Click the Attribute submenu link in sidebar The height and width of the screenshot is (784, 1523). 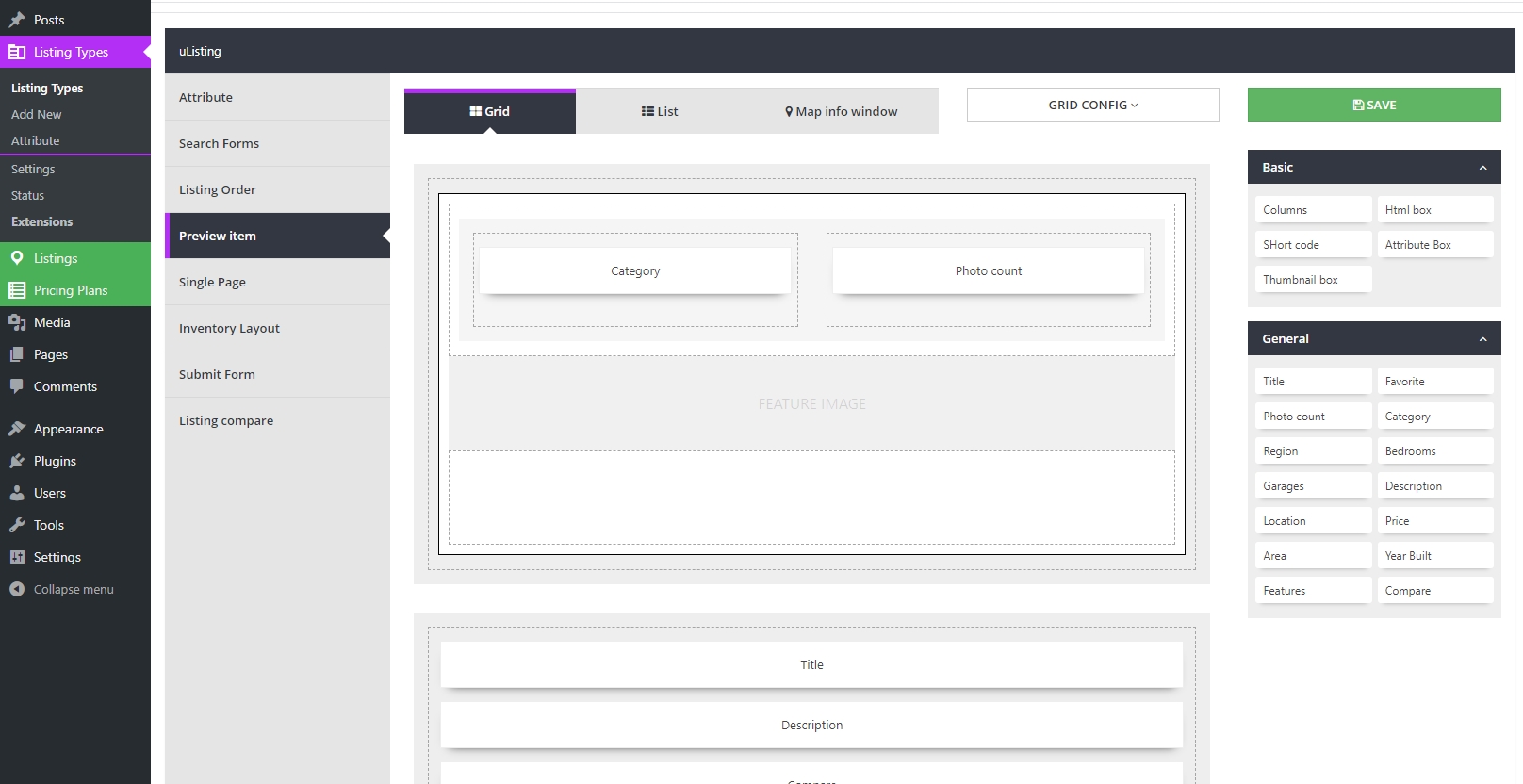click(x=36, y=140)
